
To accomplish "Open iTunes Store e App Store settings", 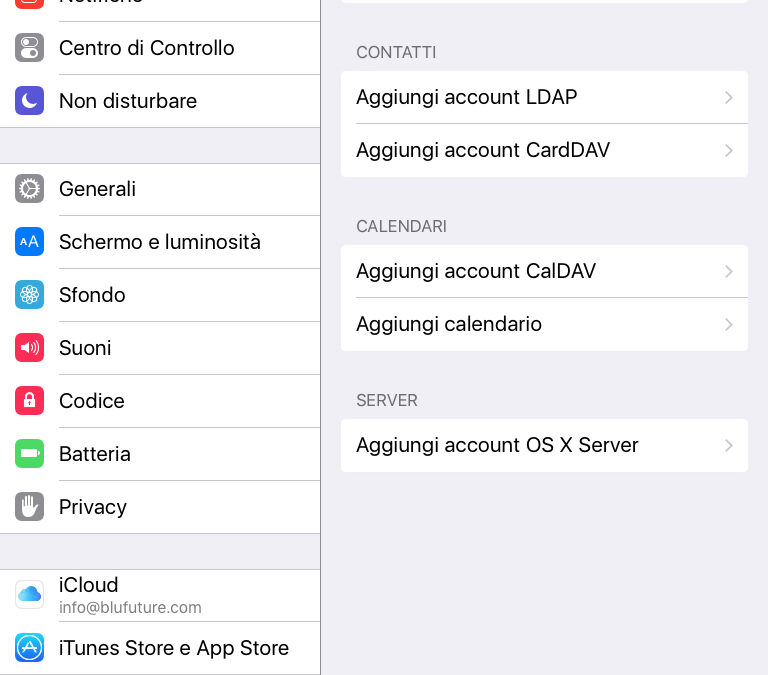I will [160, 648].
